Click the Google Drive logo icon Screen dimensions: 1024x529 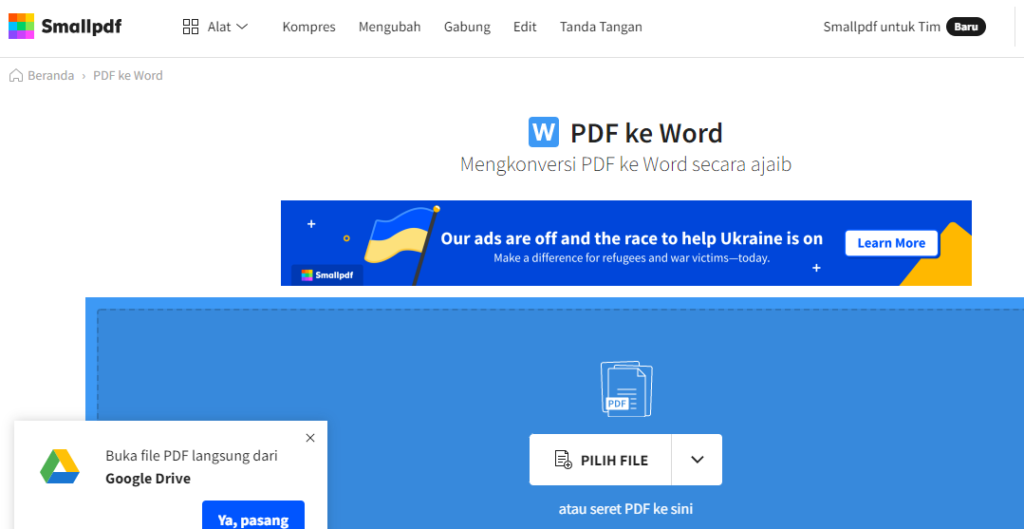(59, 466)
